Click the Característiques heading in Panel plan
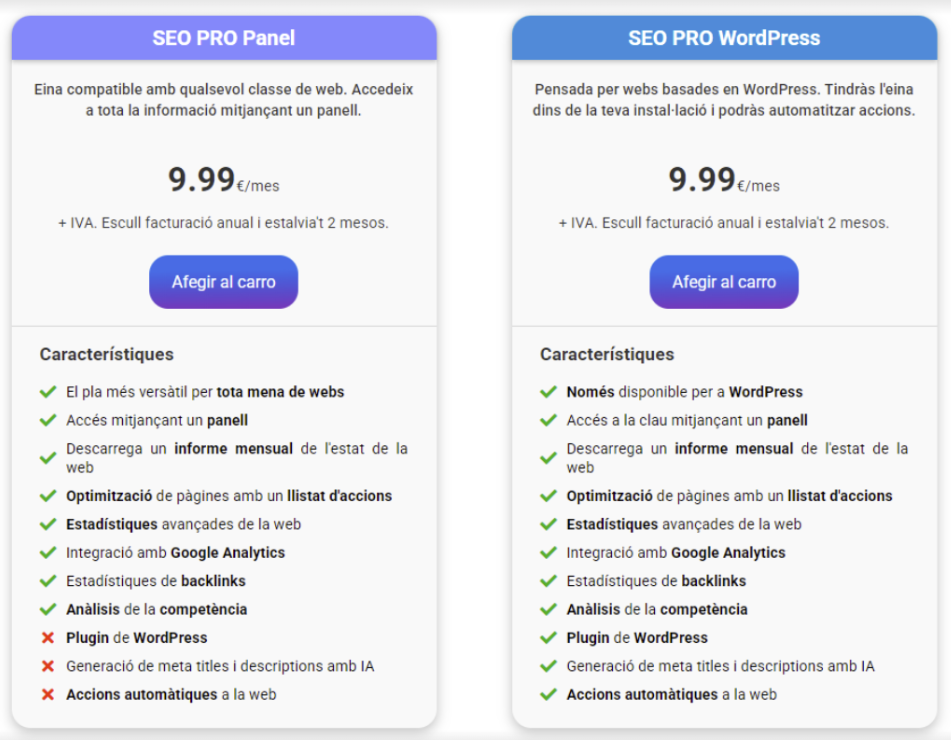The height and width of the screenshot is (740, 951). coord(107,354)
